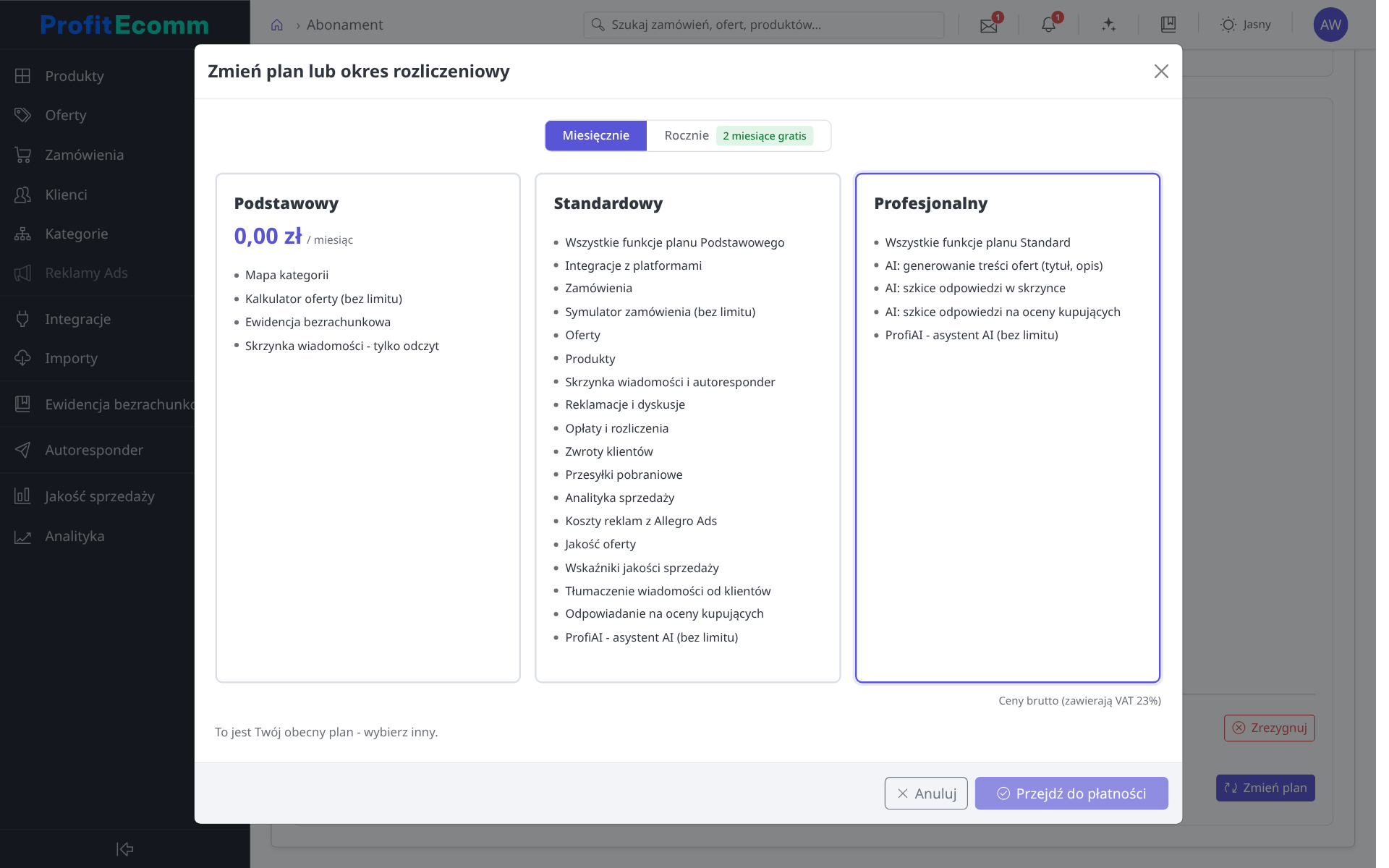Toggle the Jasny theme switch
This screenshot has width=1389, height=868.
tap(1245, 25)
